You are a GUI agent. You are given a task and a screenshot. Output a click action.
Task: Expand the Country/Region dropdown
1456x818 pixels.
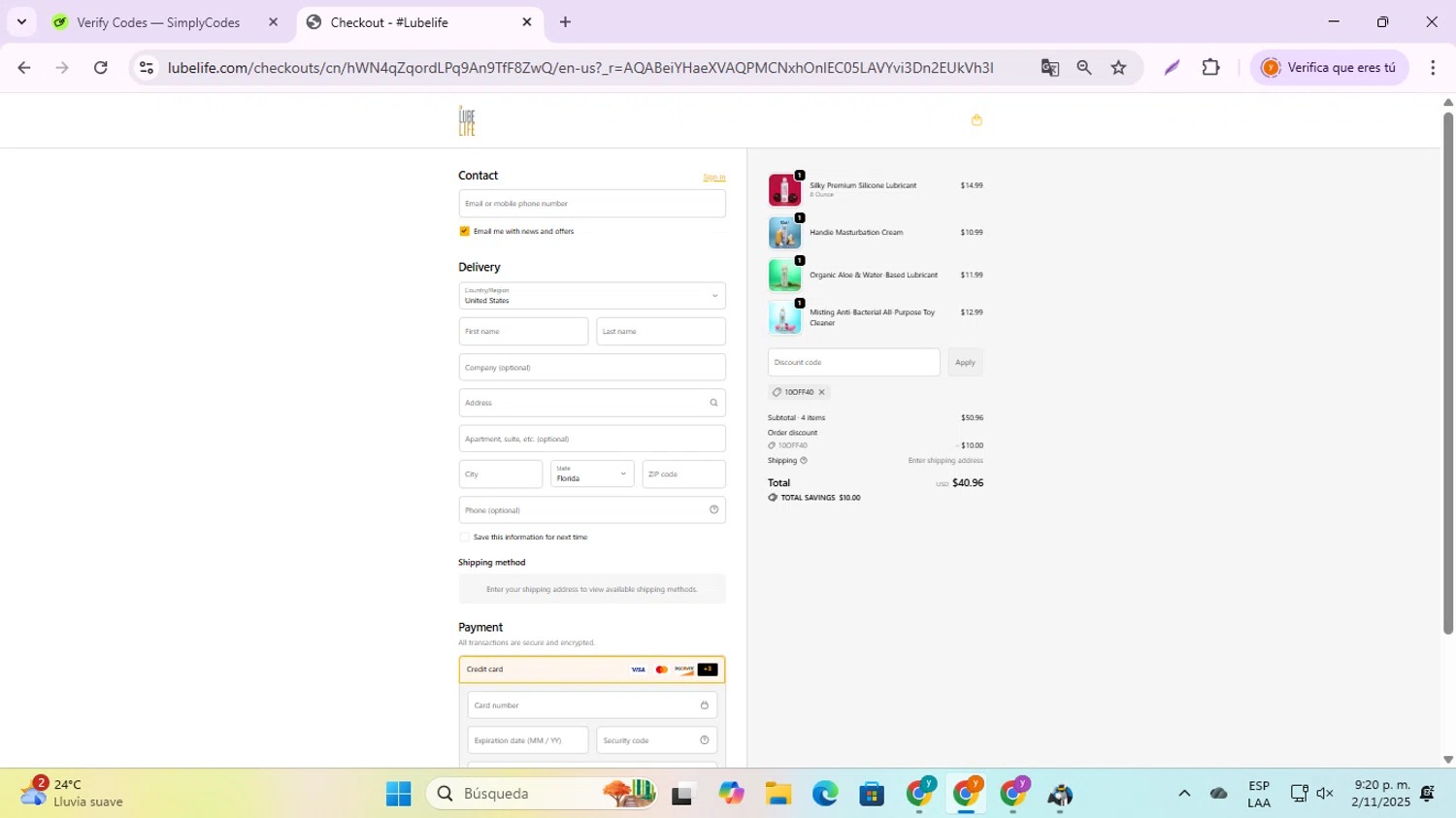tap(592, 296)
